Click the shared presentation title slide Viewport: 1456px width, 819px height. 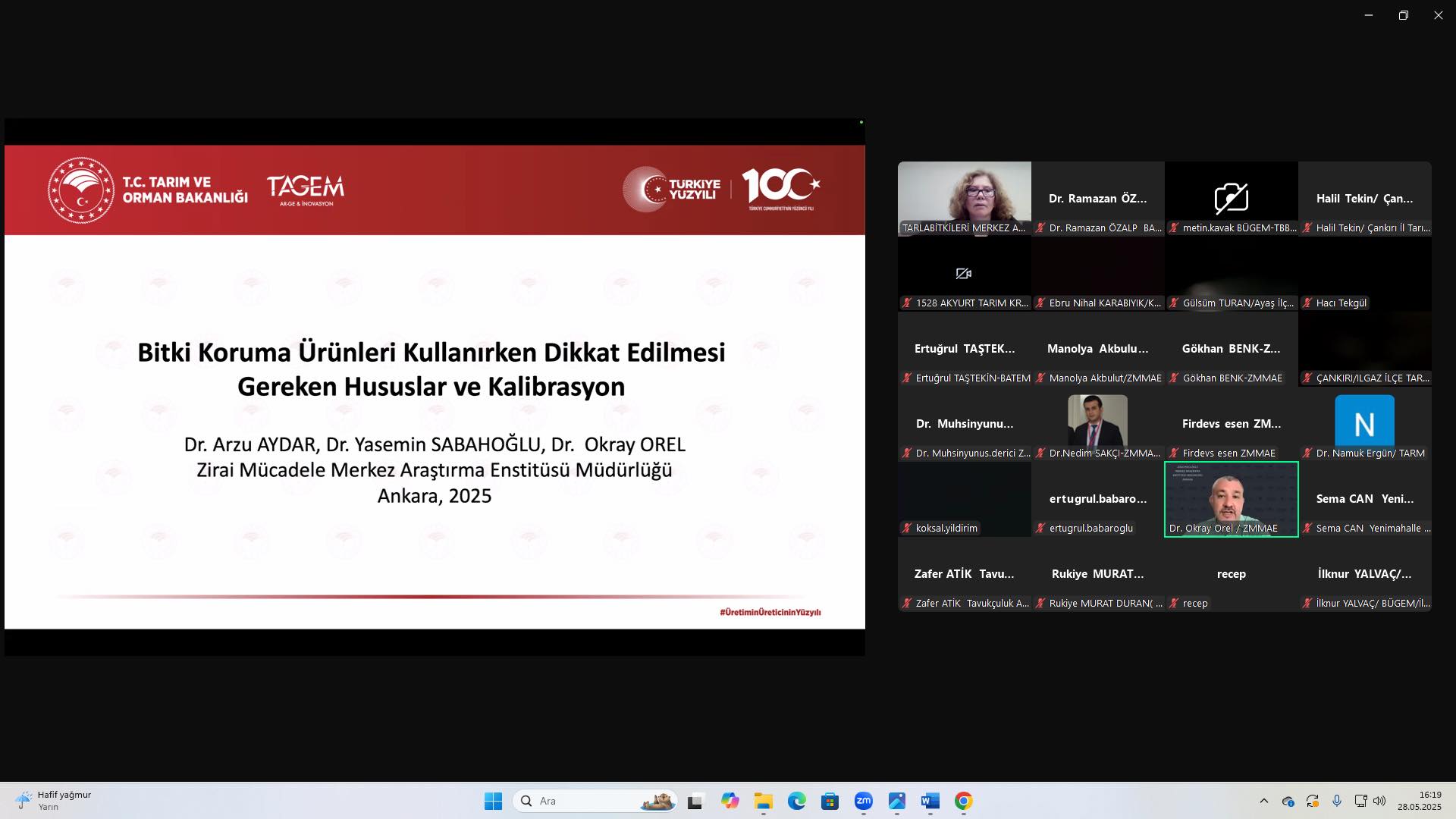[434, 387]
